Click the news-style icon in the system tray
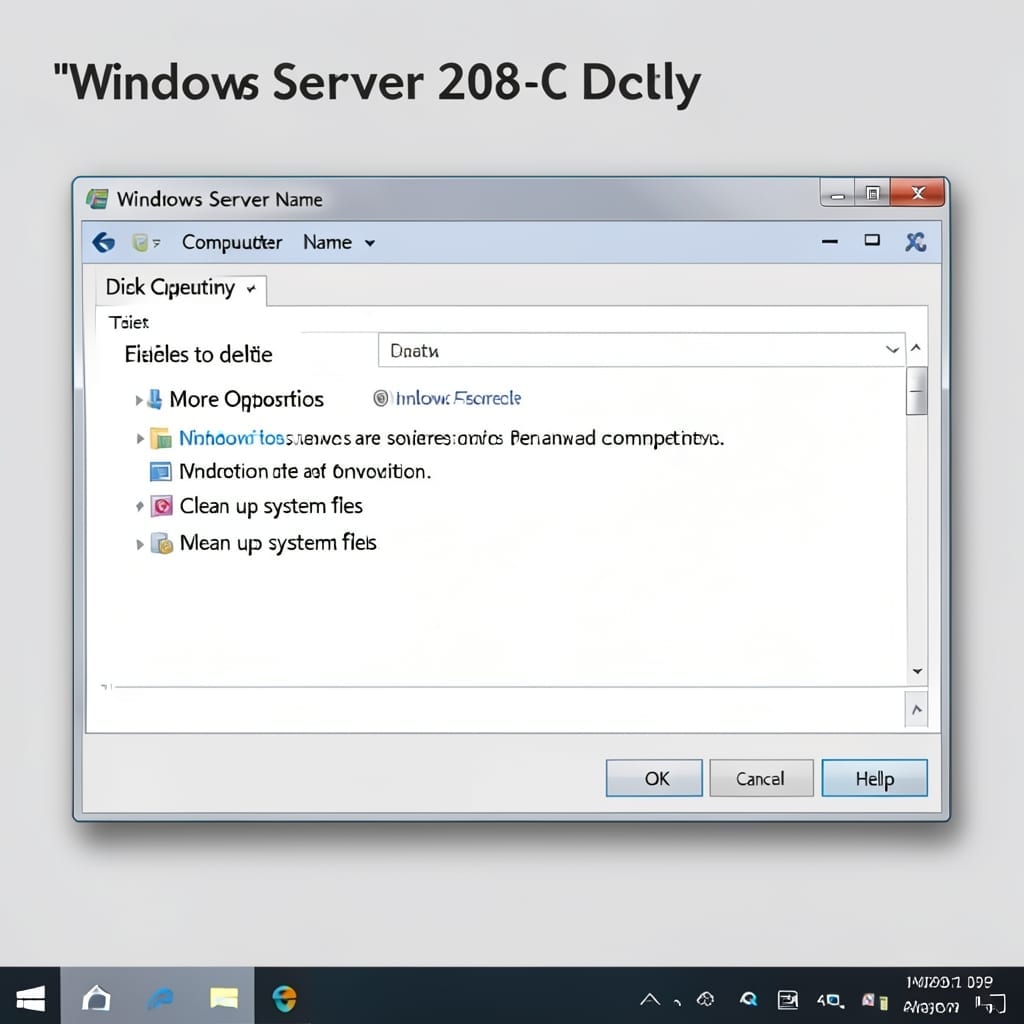 [788, 1000]
